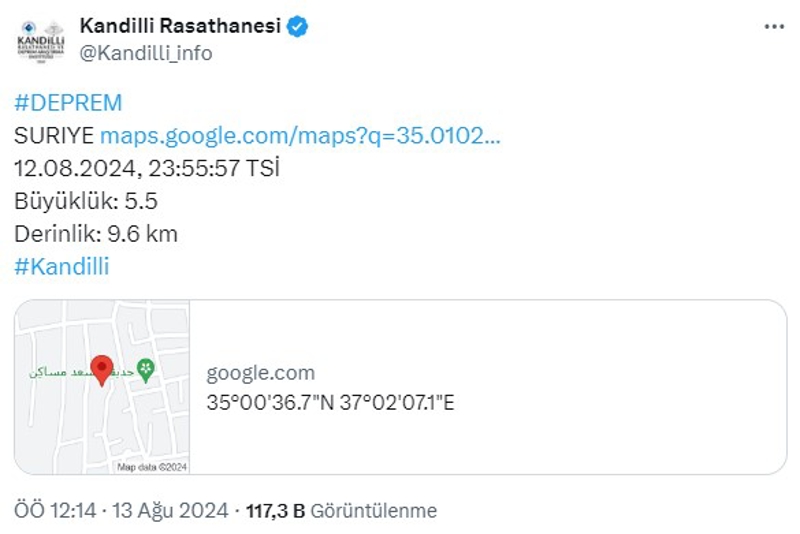This screenshot has height=534, width=800.
Task: Click the SURIYE location text
Action: [x=55, y=136]
